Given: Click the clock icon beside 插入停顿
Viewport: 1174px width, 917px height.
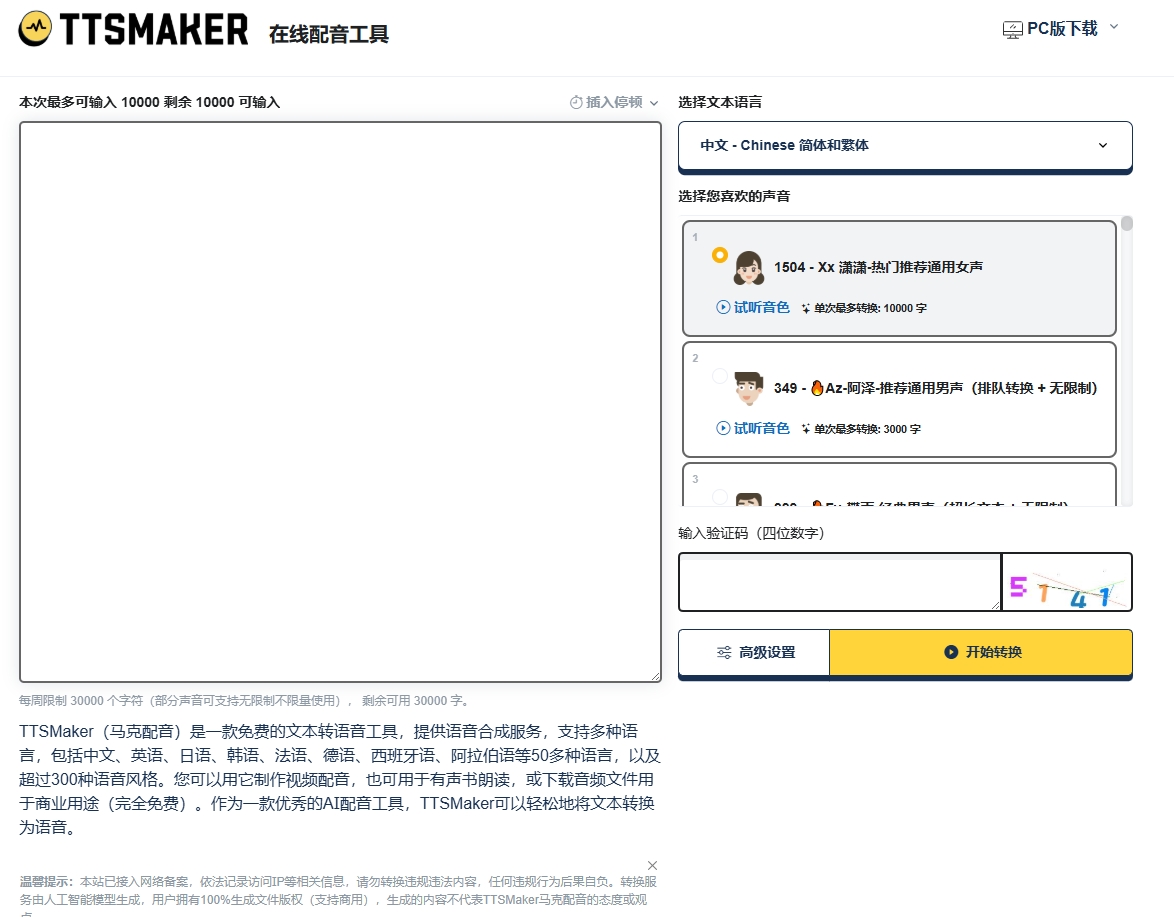Looking at the screenshot, I should (x=576, y=103).
